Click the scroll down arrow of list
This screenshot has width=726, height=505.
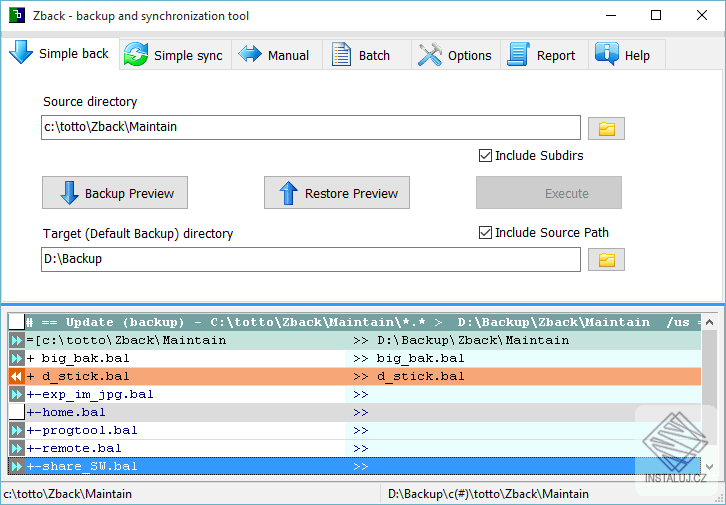(709, 466)
